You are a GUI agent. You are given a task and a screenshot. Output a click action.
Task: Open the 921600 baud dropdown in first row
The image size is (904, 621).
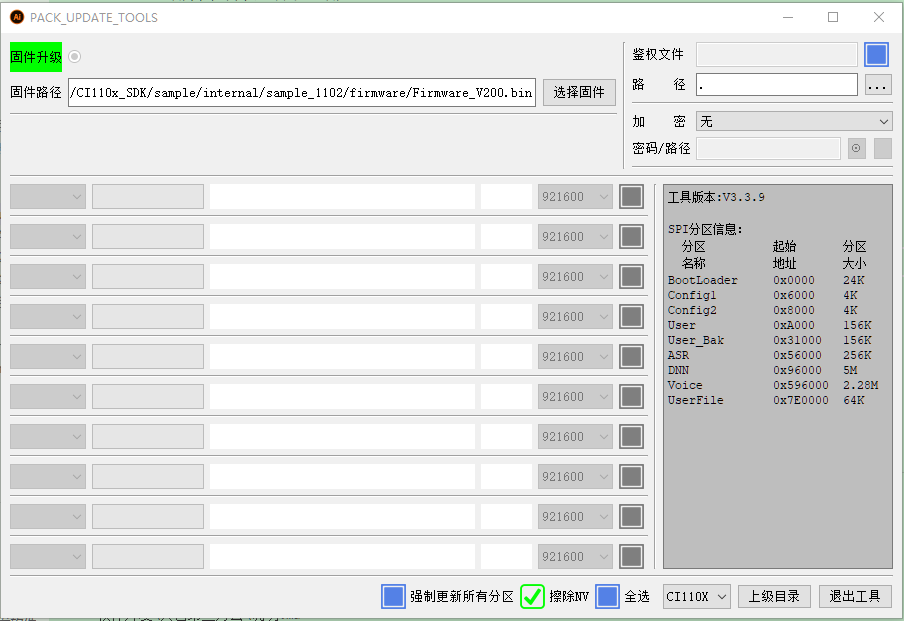point(575,197)
